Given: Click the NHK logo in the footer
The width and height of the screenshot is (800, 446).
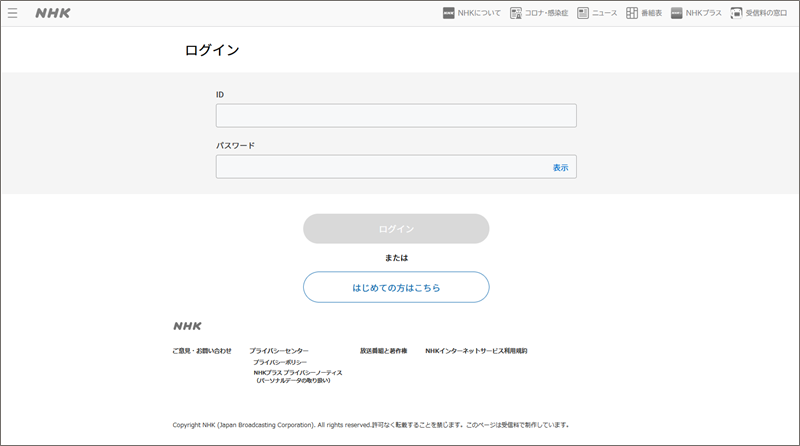Looking at the screenshot, I should pos(187,326).
